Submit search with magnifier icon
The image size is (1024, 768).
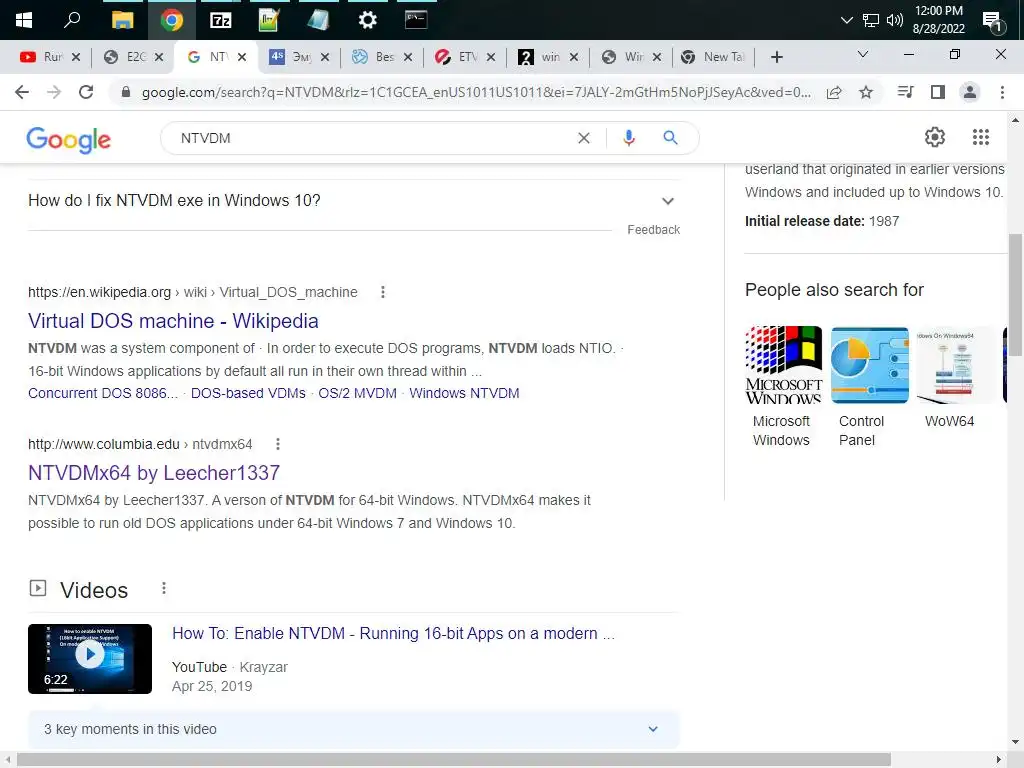[670, 138]
